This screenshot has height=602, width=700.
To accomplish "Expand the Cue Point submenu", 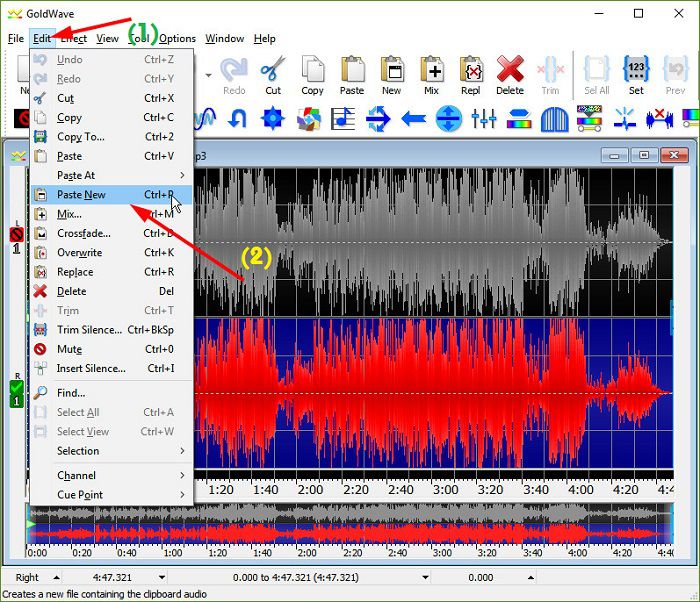I will [x=112, y=494].
